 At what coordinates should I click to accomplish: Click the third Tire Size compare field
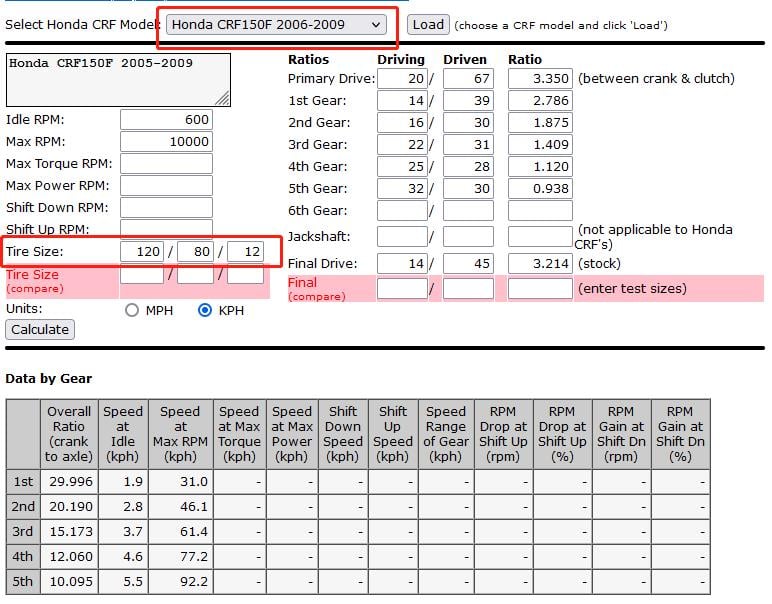pos(245,274)
